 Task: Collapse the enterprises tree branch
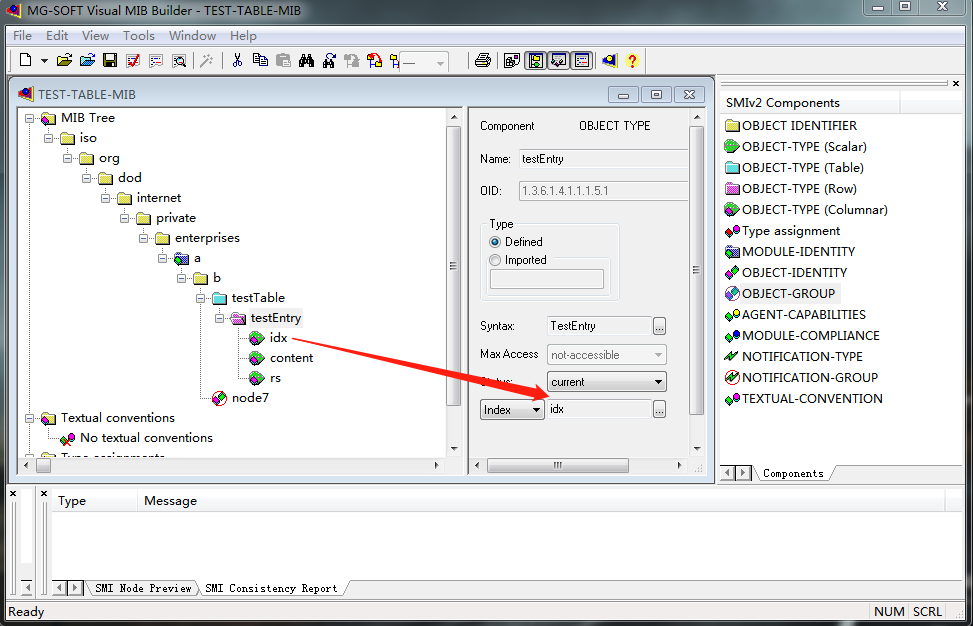(145, 238)
